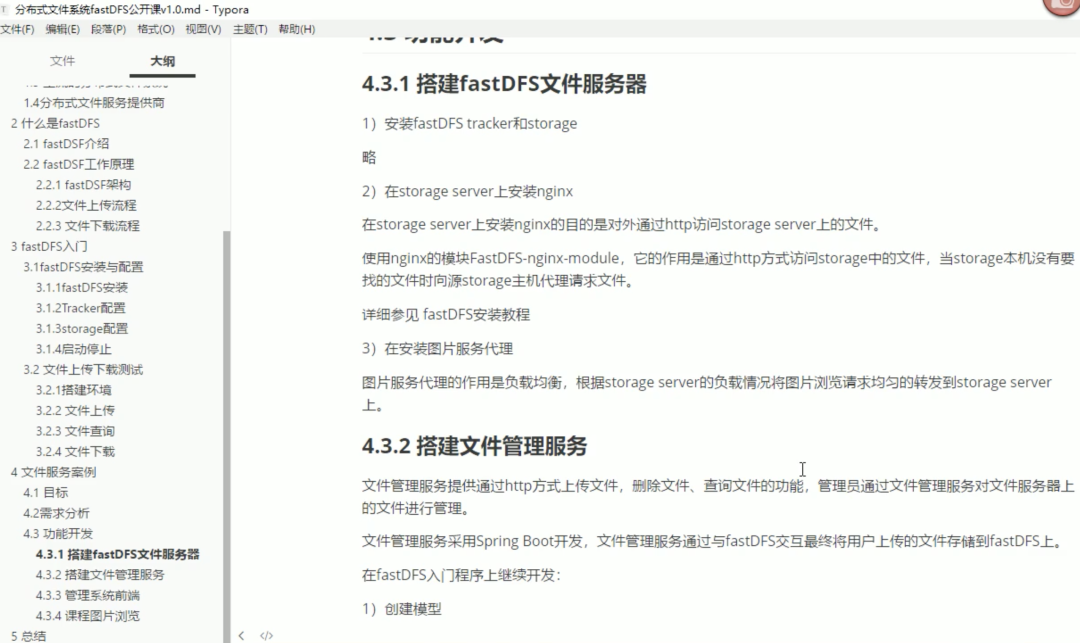Open 4.3 功能开发 in outline
Screen dimensions: 1080x643
coord(58,534)
